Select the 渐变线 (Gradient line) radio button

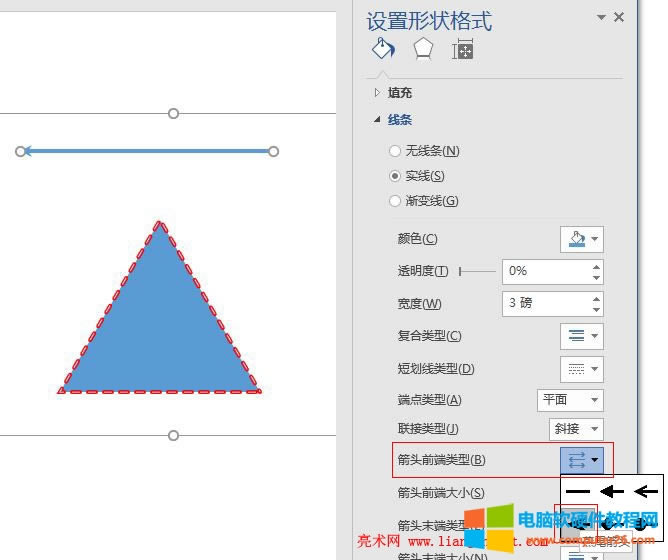395,201
